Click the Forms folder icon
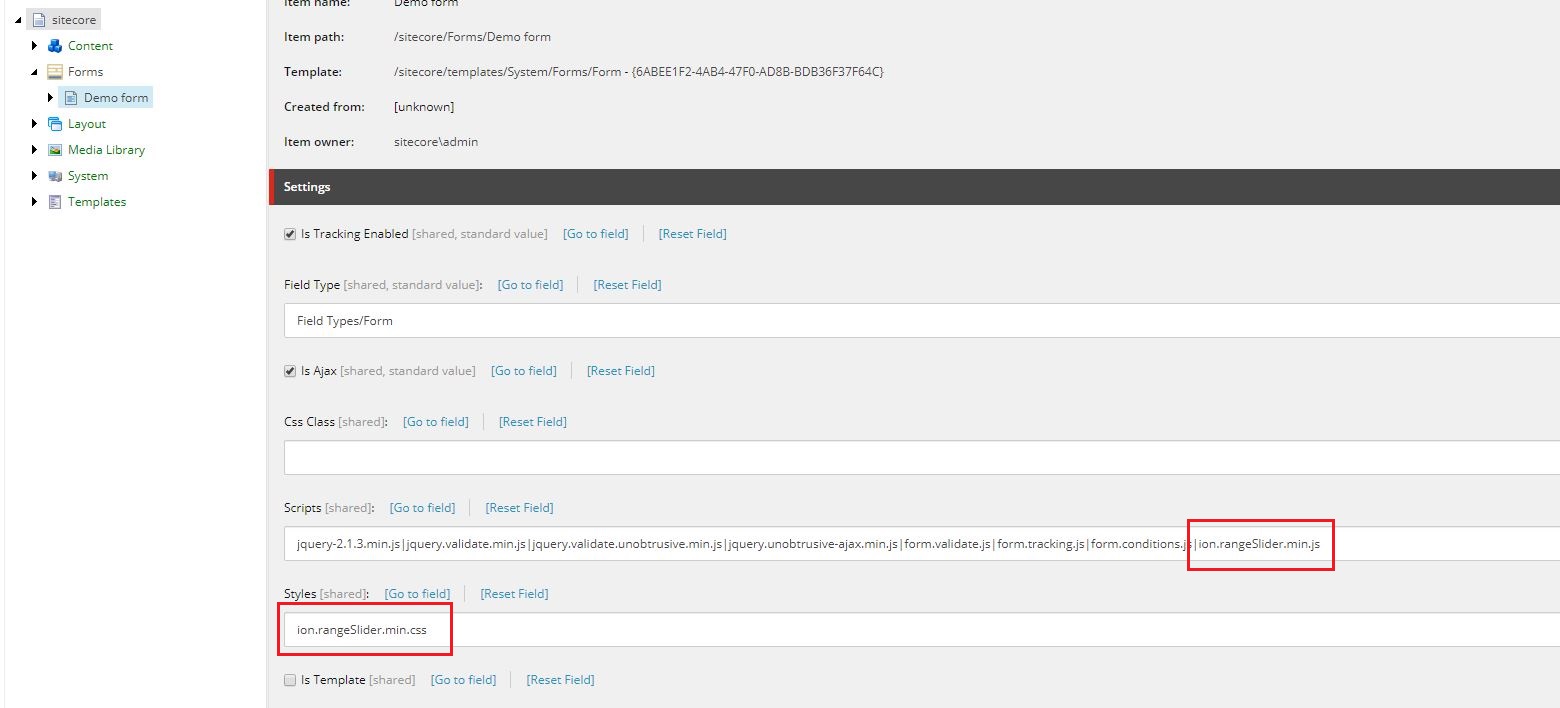 53,71
